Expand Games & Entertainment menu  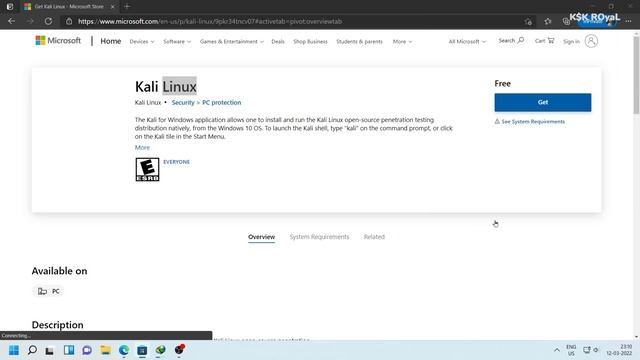(x=232, y=42)
